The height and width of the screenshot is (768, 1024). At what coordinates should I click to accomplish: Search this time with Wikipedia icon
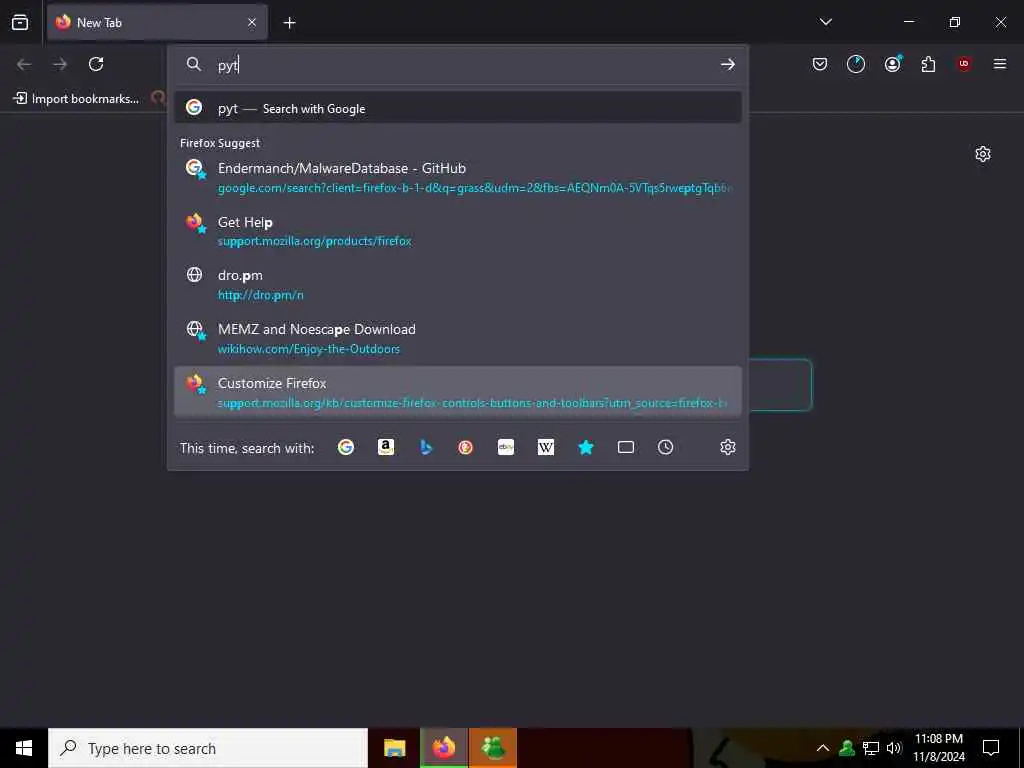pyautogui.click(x=546, y=447)
